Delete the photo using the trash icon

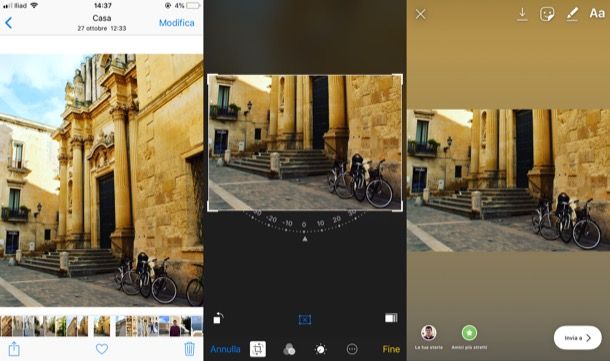click(189, 349)
